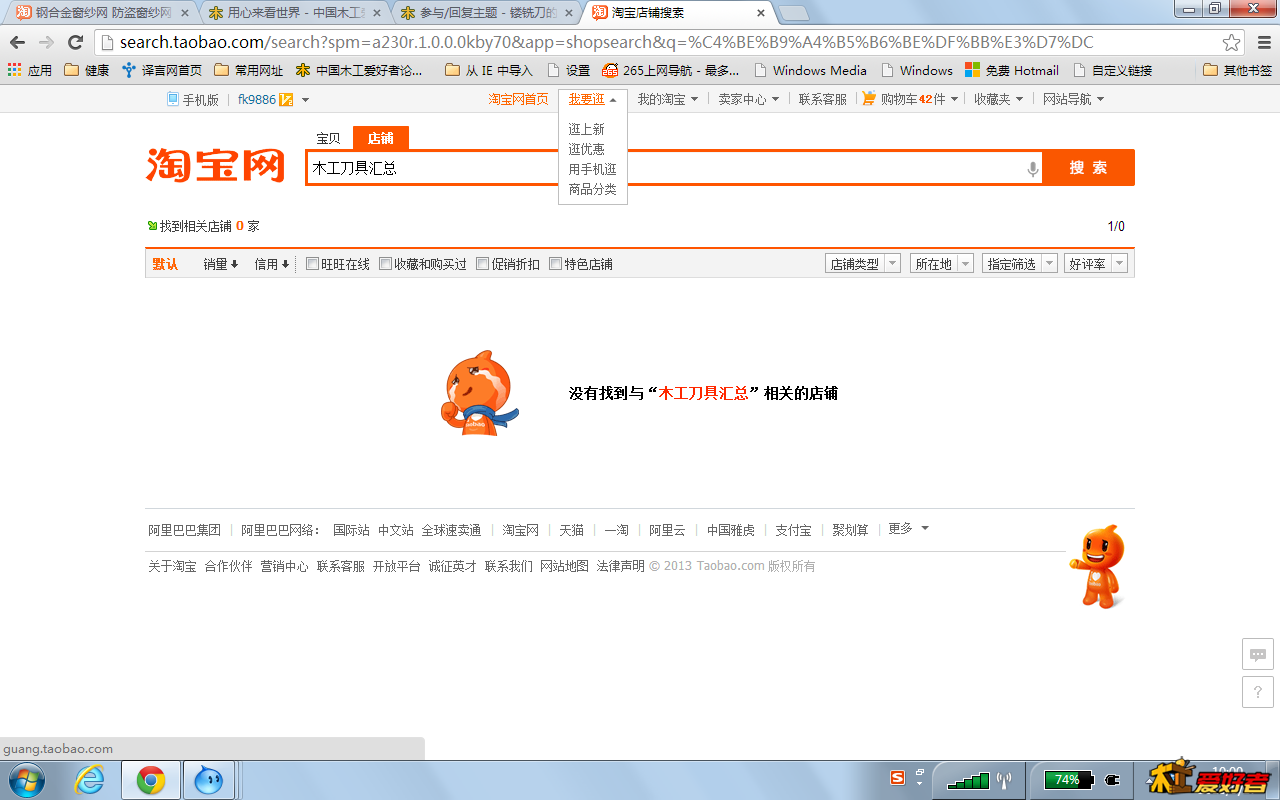This screenshot has height=800, width=1280.
Task: Click the browser Forward arrow
Action: pyautogui.click(x=46, y=42)
